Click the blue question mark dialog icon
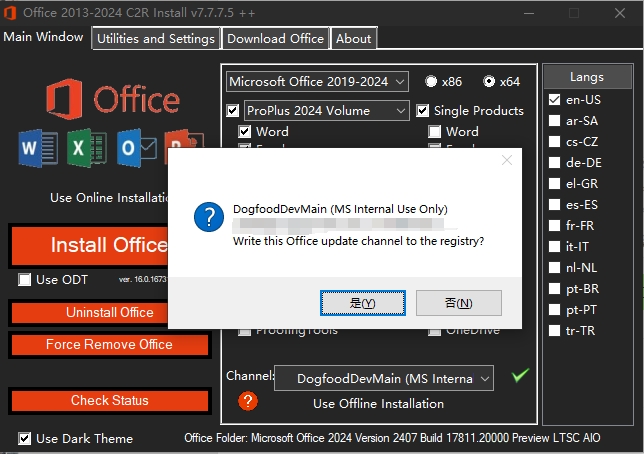The height and width of the screenshot is (454, 644). [209, 217]
